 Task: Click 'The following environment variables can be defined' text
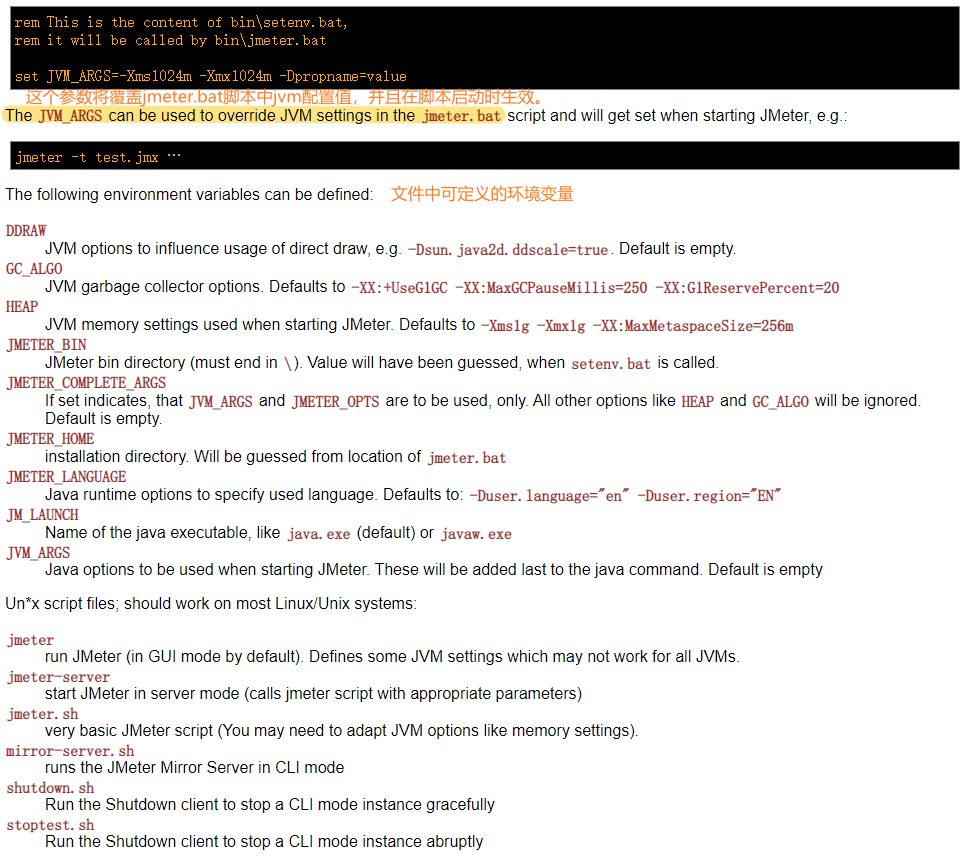point(189,195)
